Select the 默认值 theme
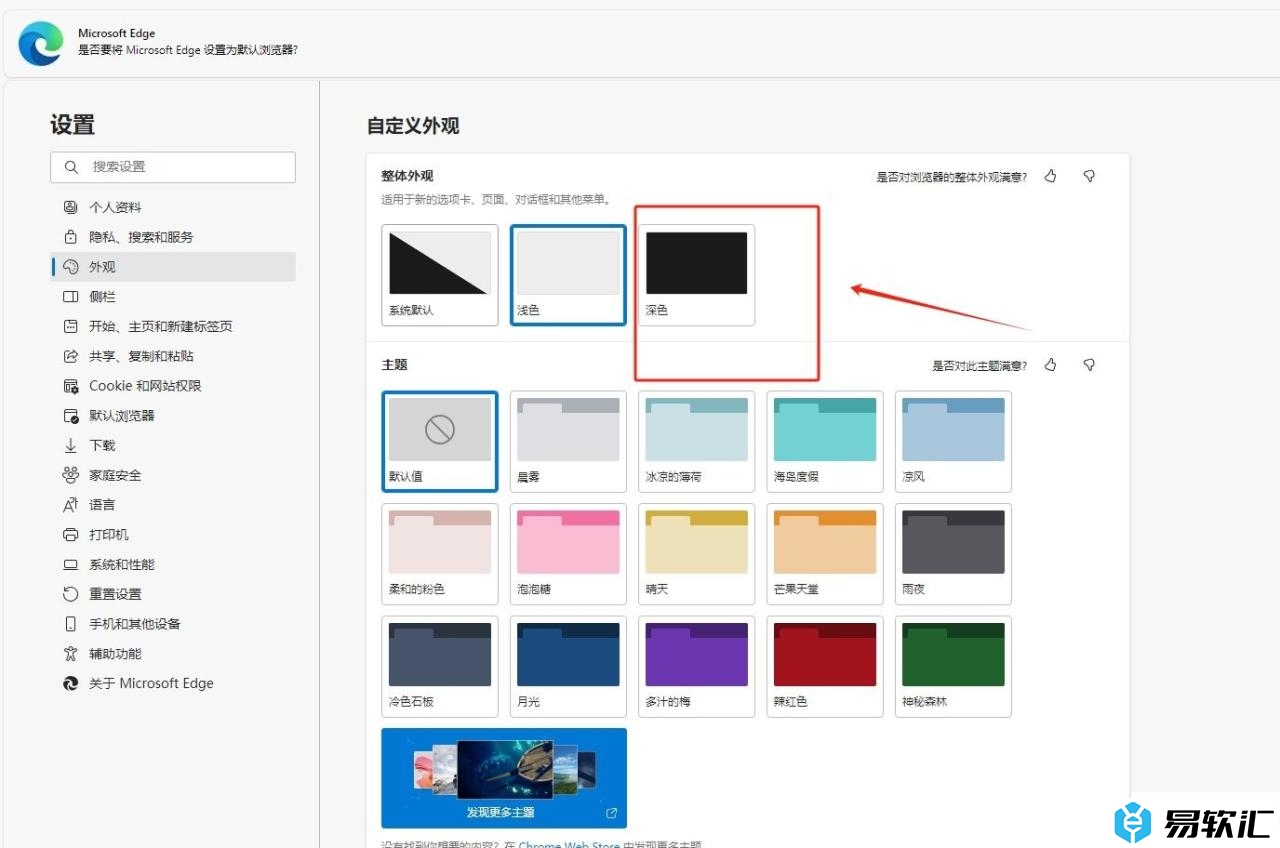This screenshot has width=1280, height=848. pyautogui.click(x=440, y=441)
